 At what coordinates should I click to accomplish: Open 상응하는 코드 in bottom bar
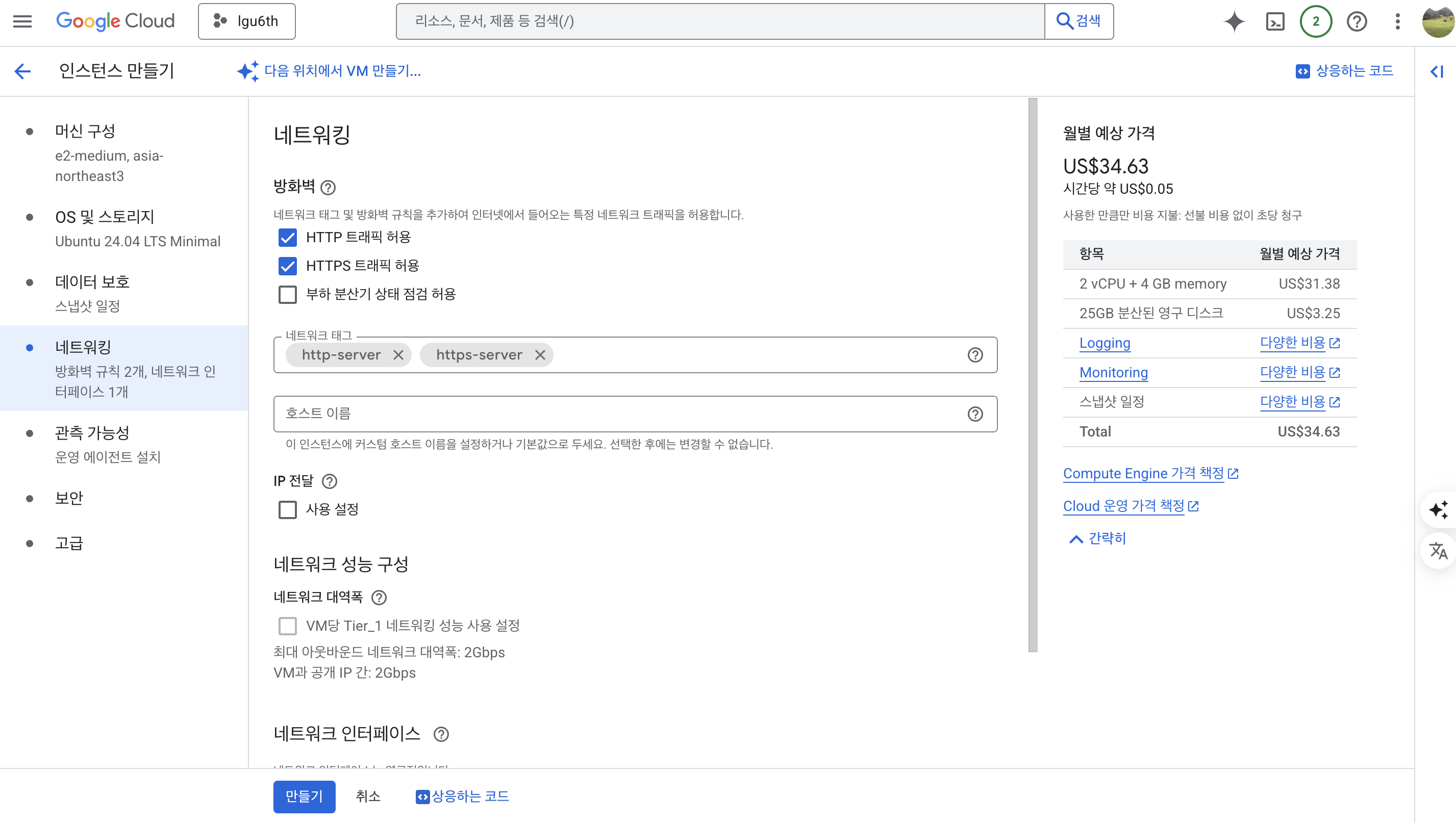(x=462, y=796)
